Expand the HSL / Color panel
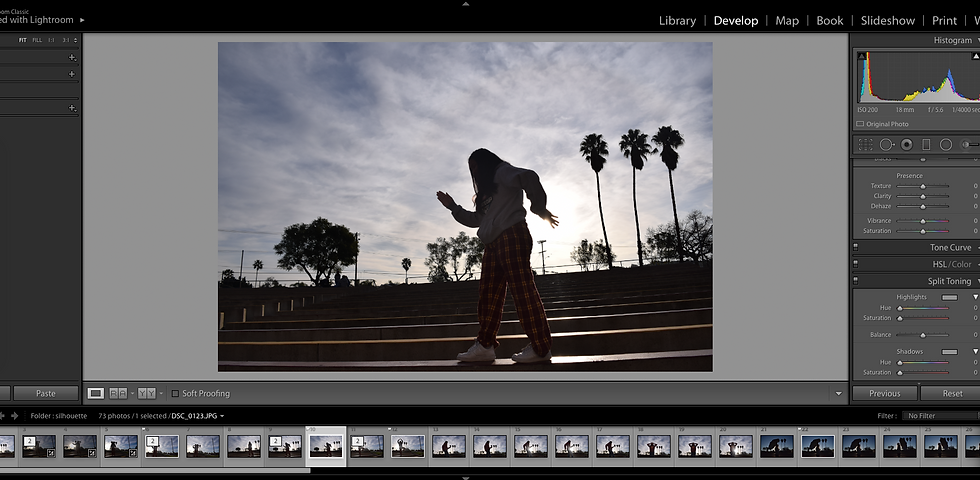The height and width of the screenshot is (480, 980). coord(977,264)
